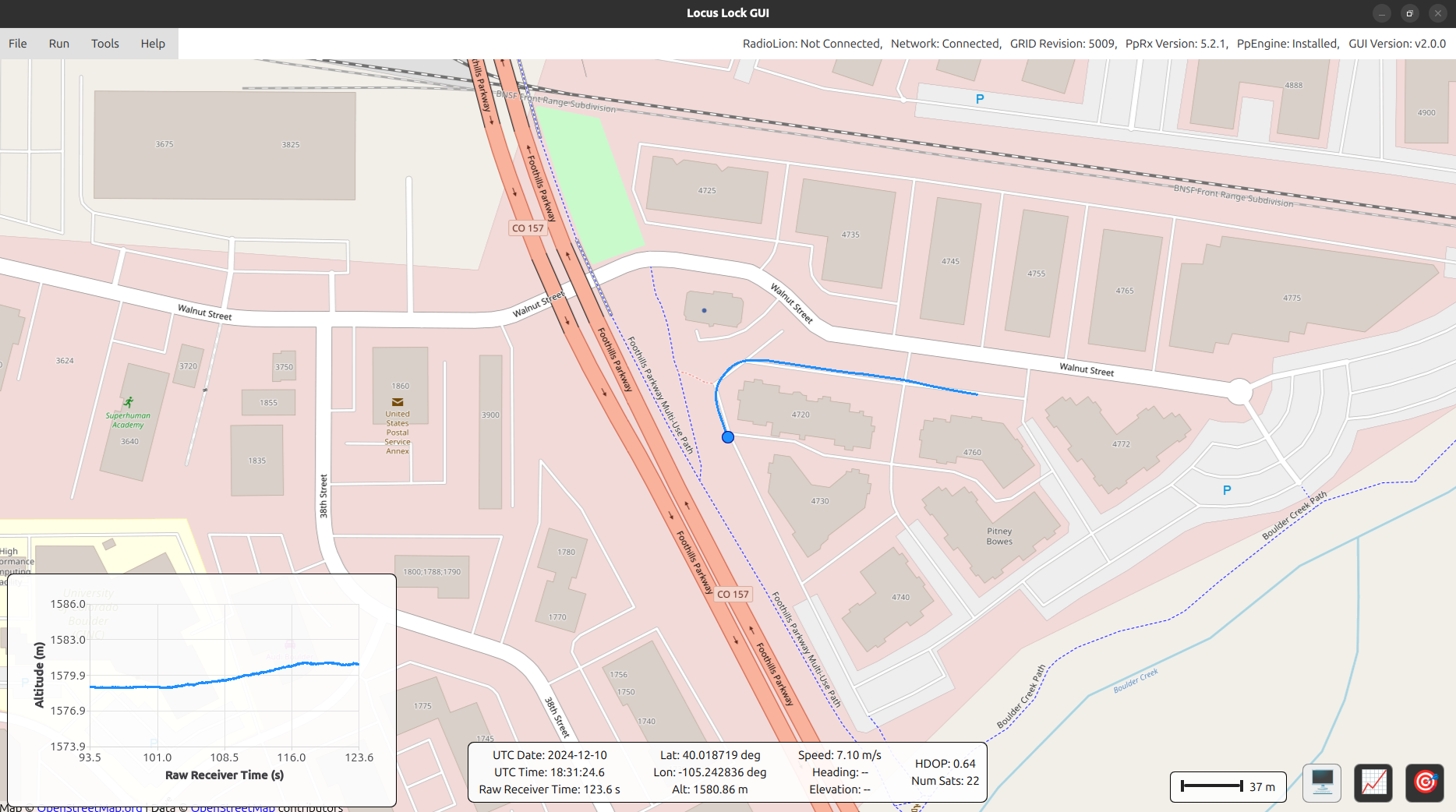Open the File menu

click(18, 44)
